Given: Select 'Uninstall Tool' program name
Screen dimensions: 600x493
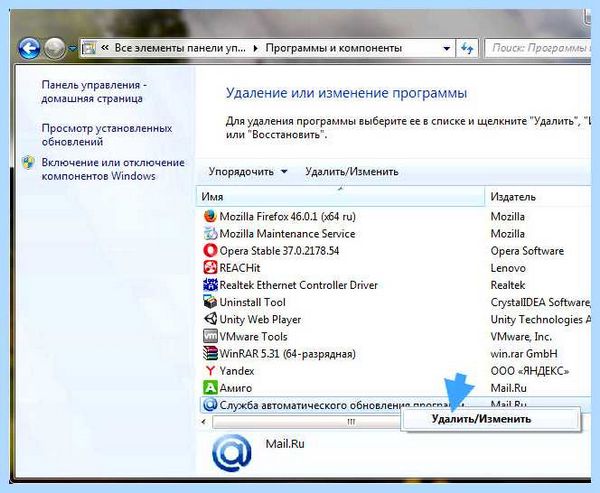Looking at the screenshot, I should click(x=253, y=302).
